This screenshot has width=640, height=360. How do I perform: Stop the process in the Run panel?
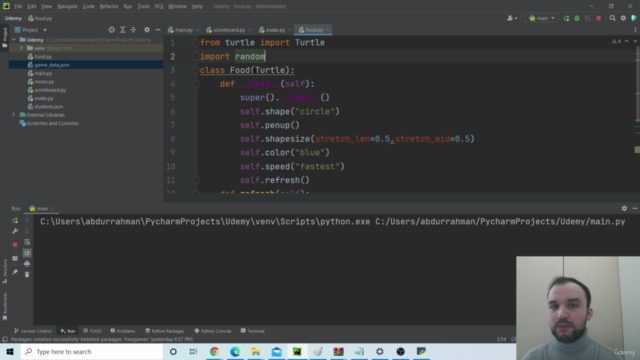(x=15, y=244)
